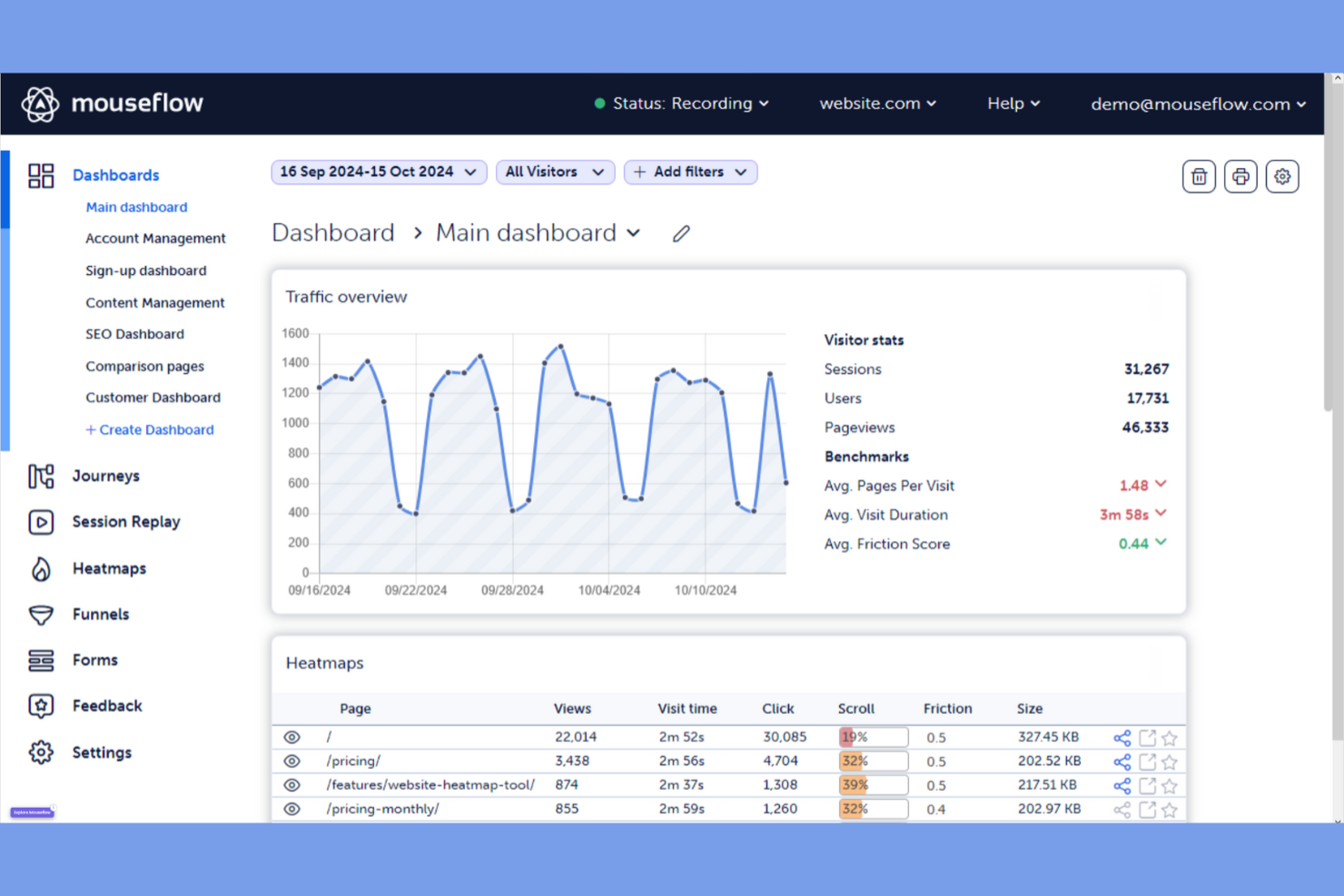The width and height of the screenshot is (1344, 896).
Task: Delete the current dashboard via trash icon
Action: point(1199,176)
